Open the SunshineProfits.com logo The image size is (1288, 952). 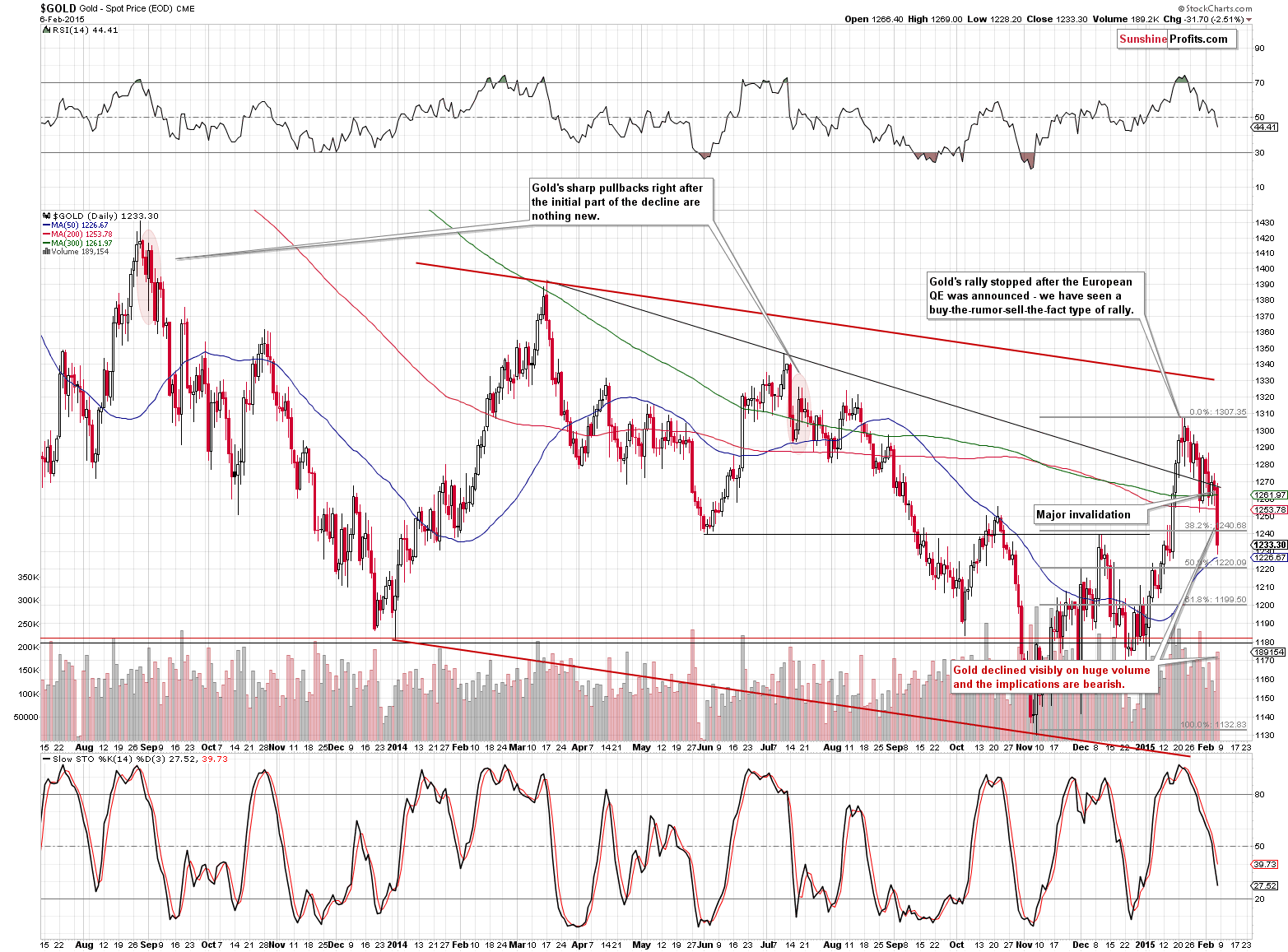[1175, 39]
